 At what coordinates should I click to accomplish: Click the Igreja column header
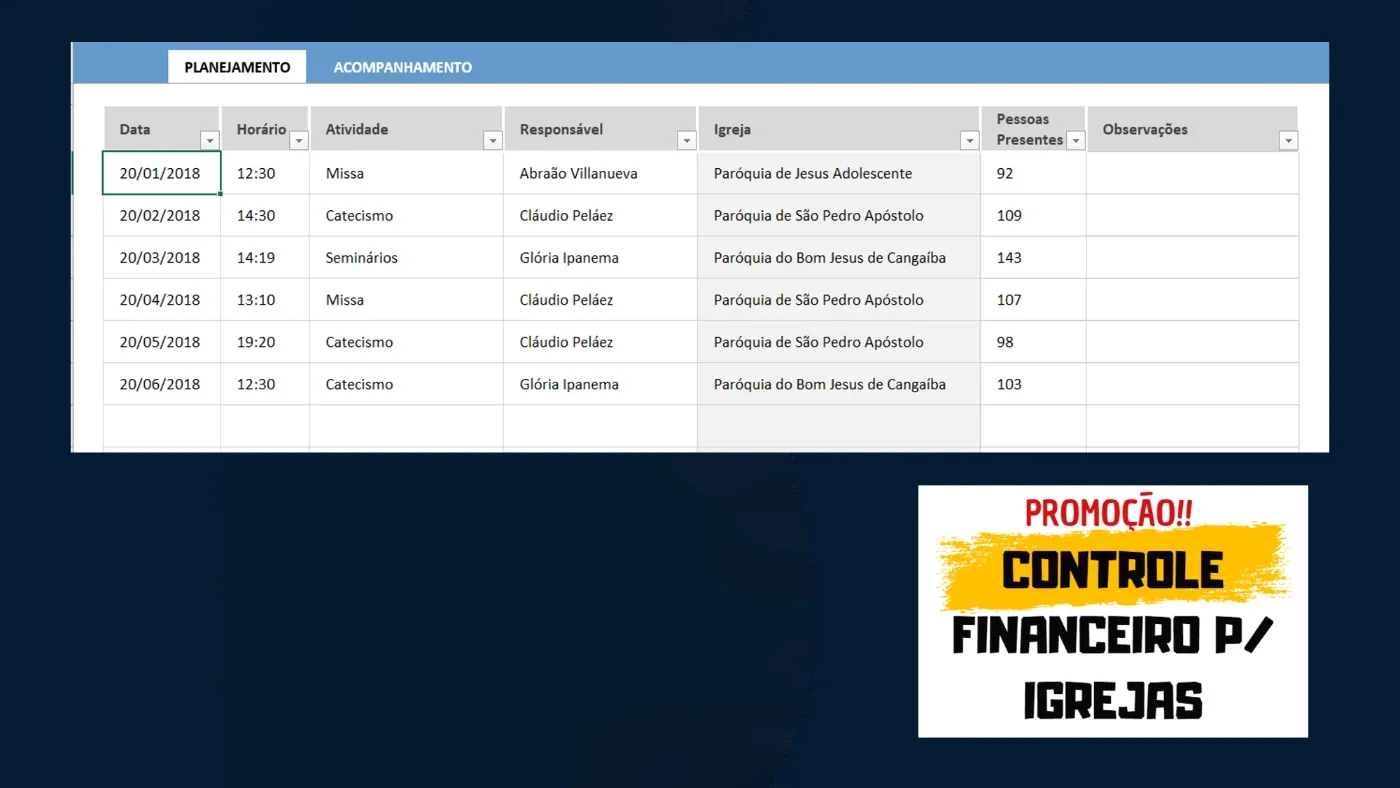[x=839, y=129]
